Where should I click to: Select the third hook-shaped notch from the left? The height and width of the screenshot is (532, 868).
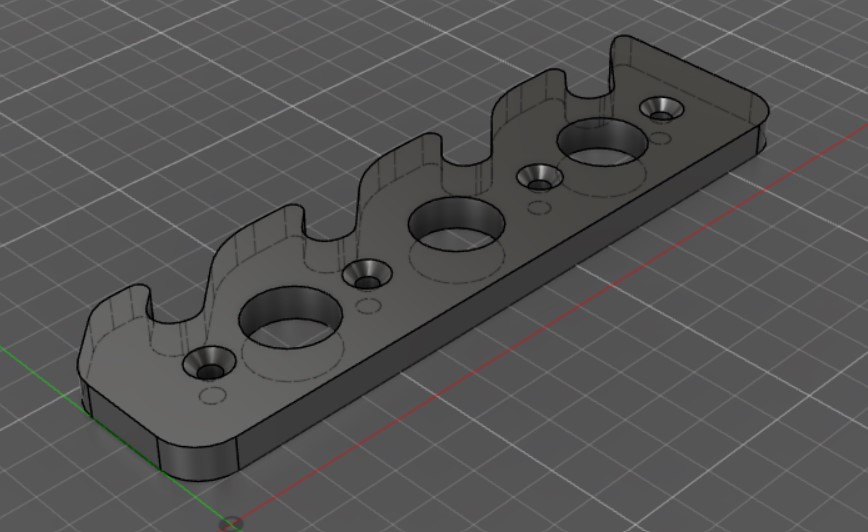(467, 148)
